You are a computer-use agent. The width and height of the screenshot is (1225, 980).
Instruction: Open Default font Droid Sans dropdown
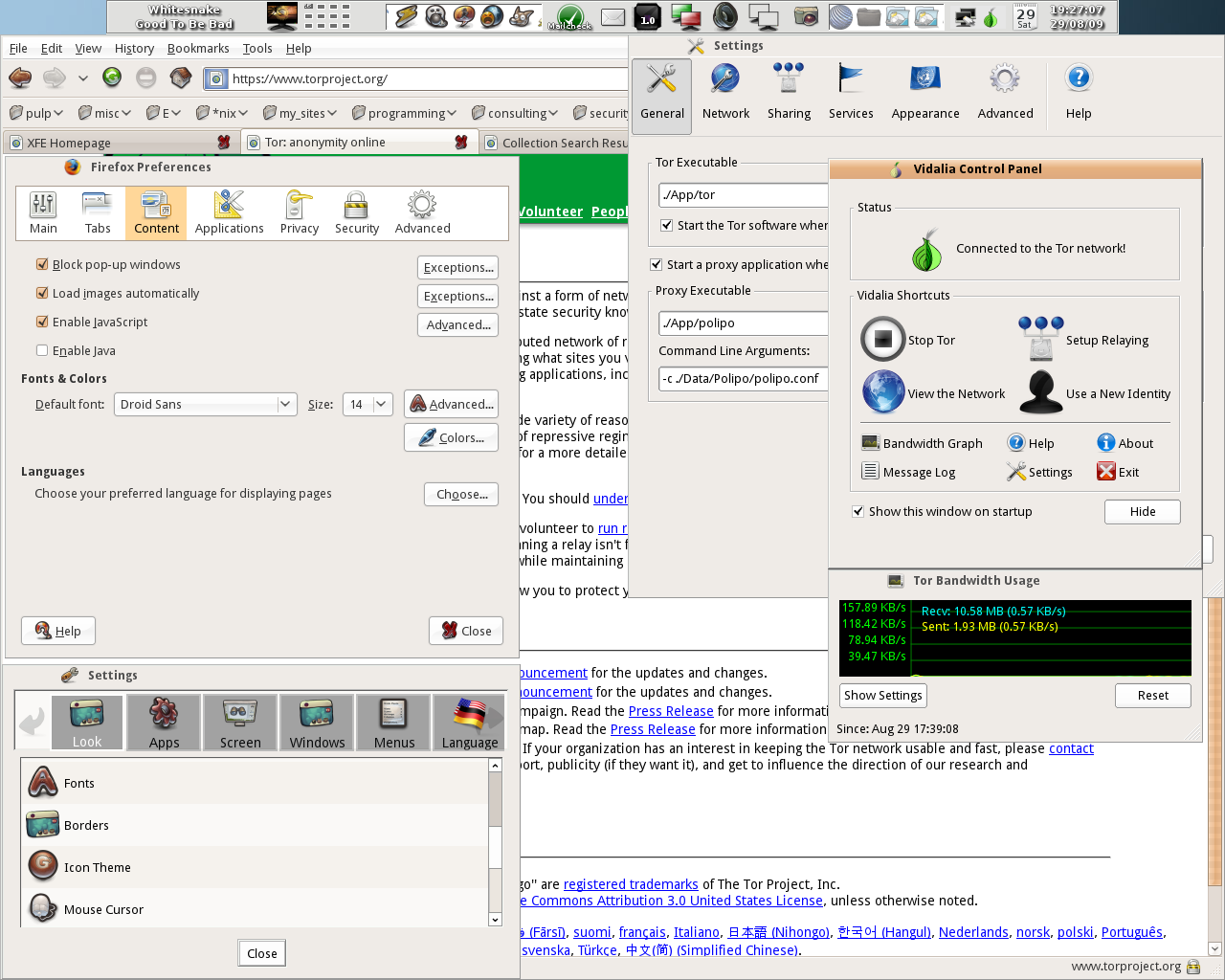click(x=205, y=404)
